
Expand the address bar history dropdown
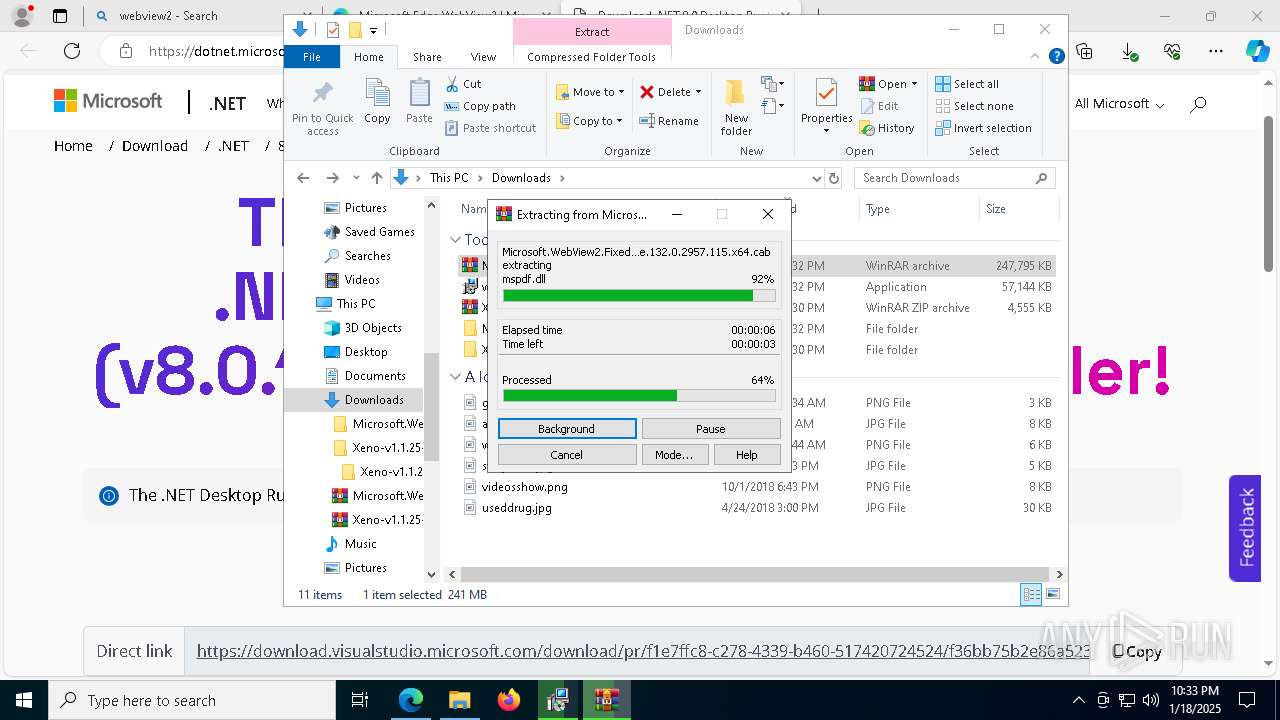(817, 178)
